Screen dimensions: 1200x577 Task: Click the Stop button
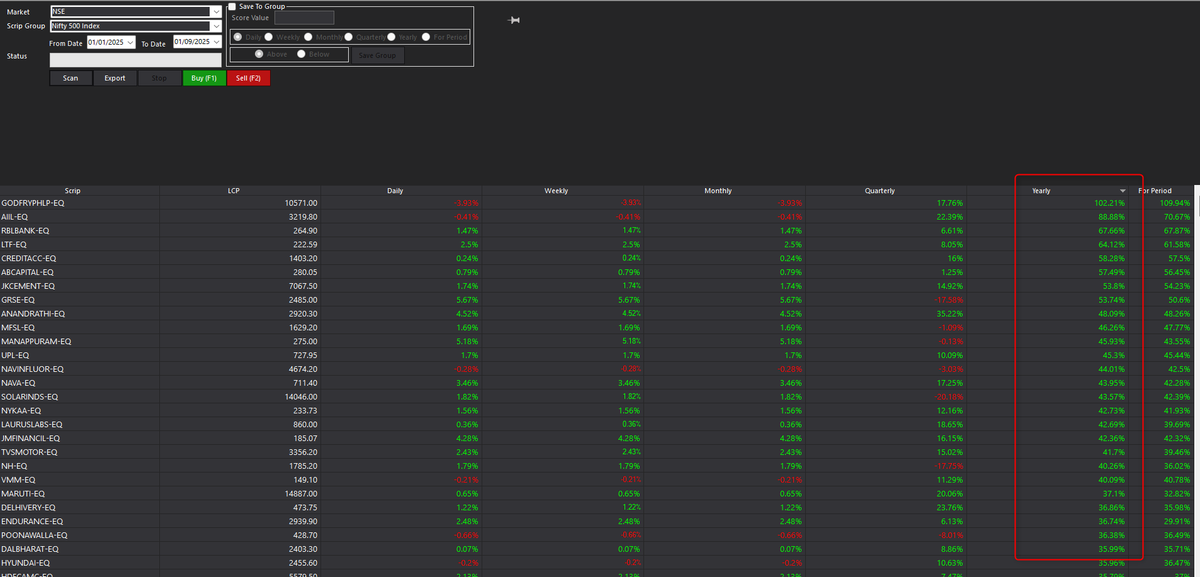coord(160,77)
